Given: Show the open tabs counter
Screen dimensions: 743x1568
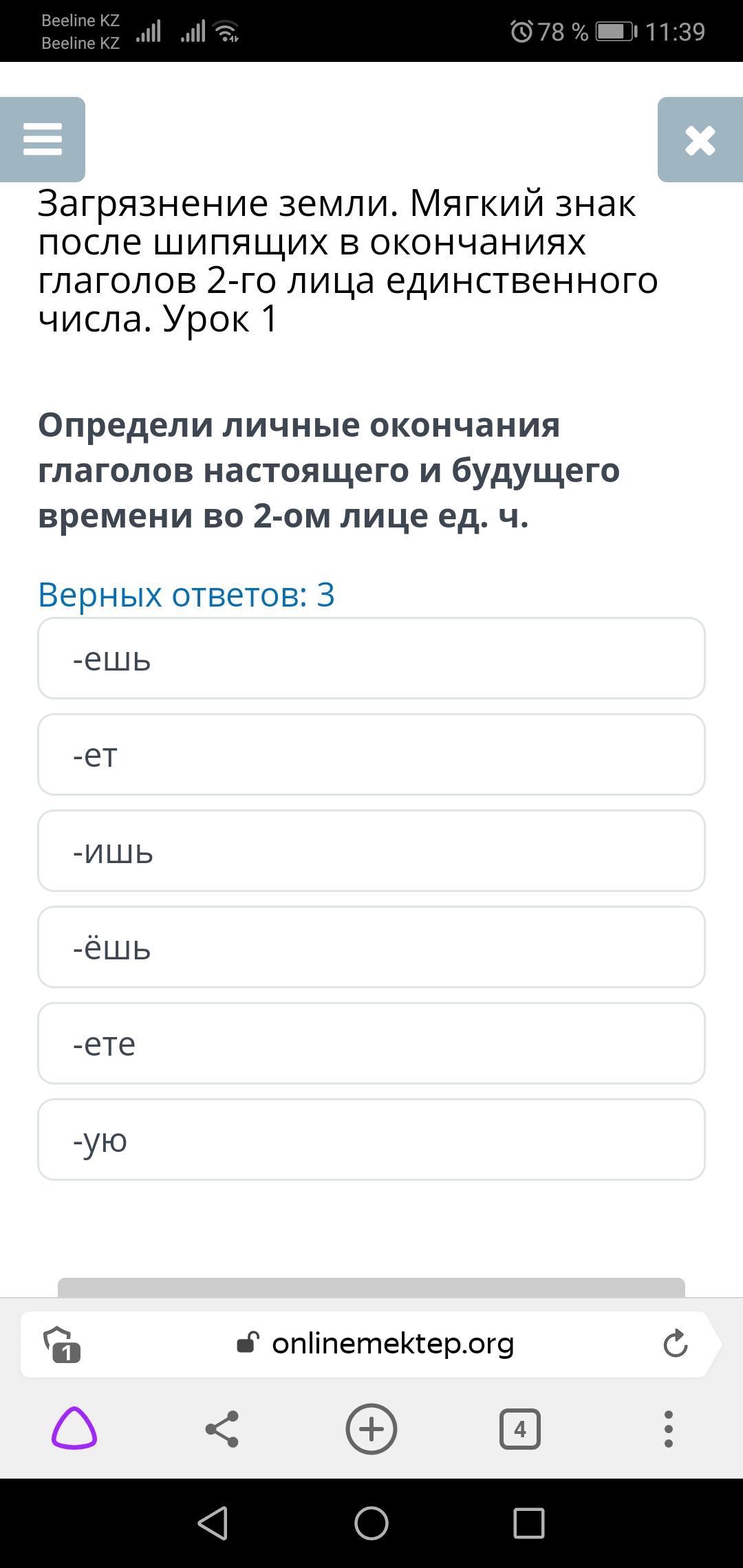Looking at the screenshot, I should (x=519, y=1429).
